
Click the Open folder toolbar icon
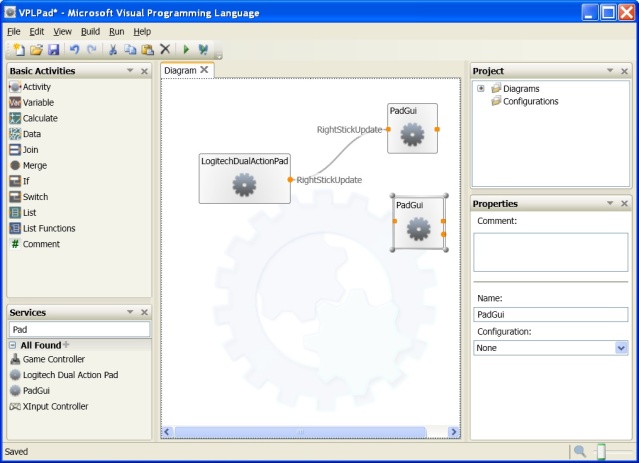pos(36,49)
